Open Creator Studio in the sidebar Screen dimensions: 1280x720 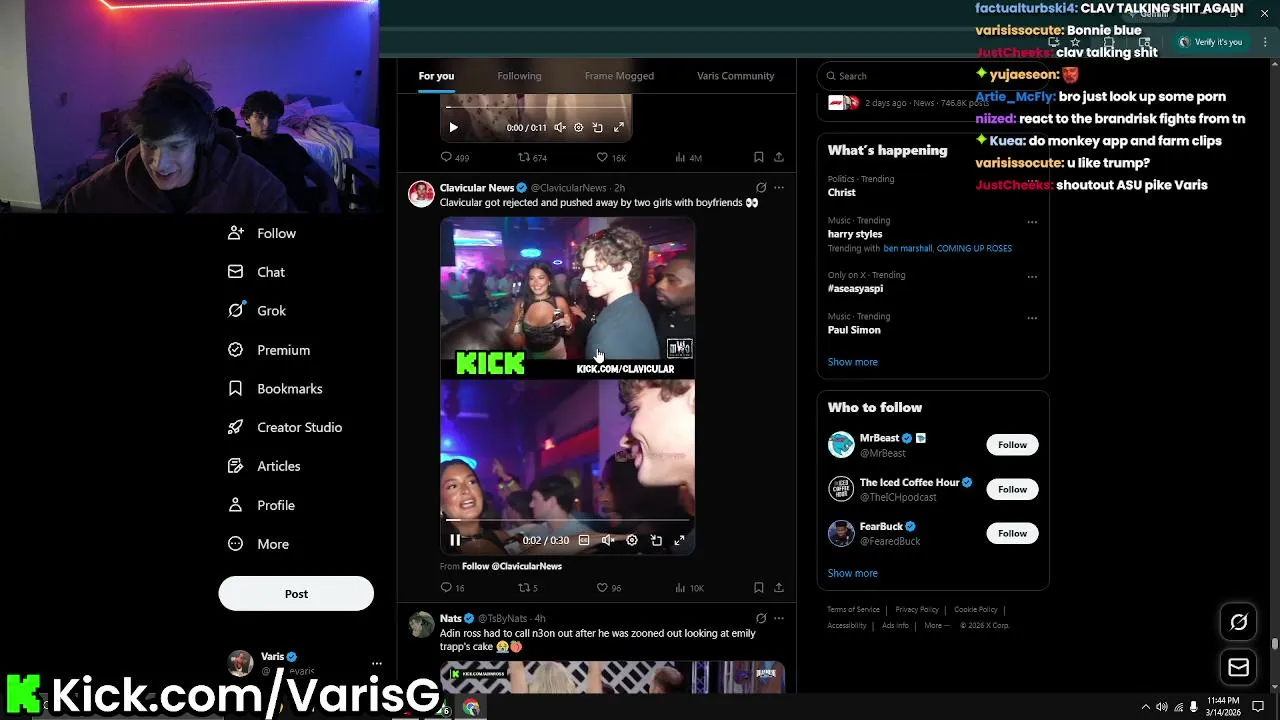[x=285, y=427]
